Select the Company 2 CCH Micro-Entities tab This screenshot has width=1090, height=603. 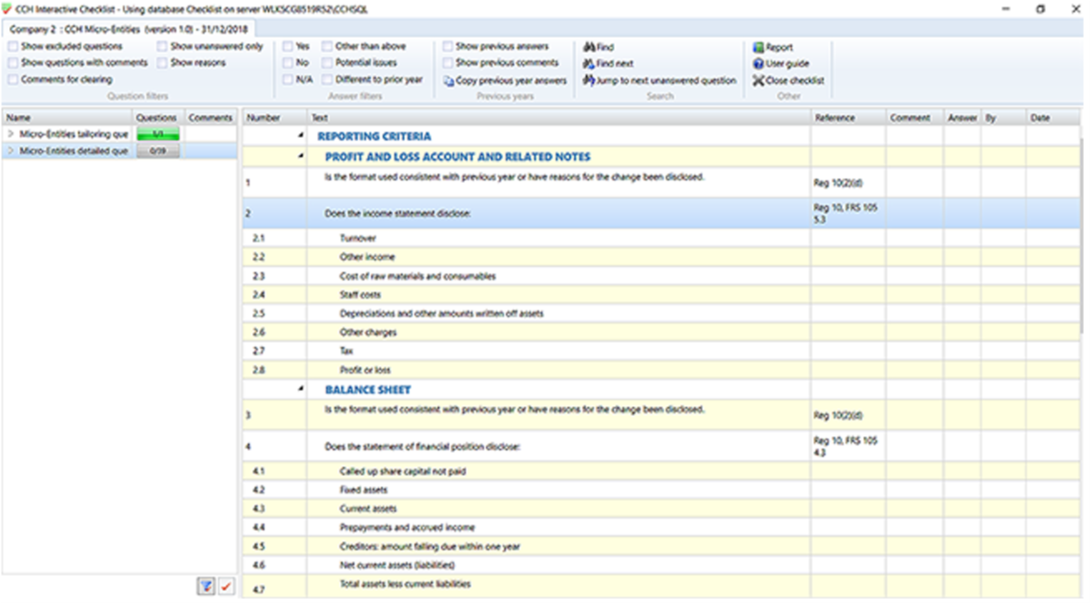(130, 29)
